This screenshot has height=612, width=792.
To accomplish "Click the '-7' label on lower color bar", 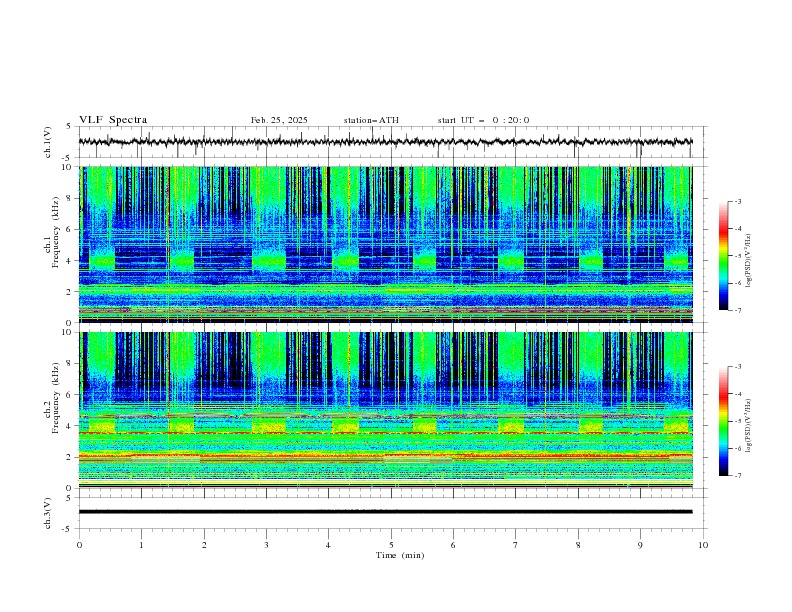I will pos(737,476).
